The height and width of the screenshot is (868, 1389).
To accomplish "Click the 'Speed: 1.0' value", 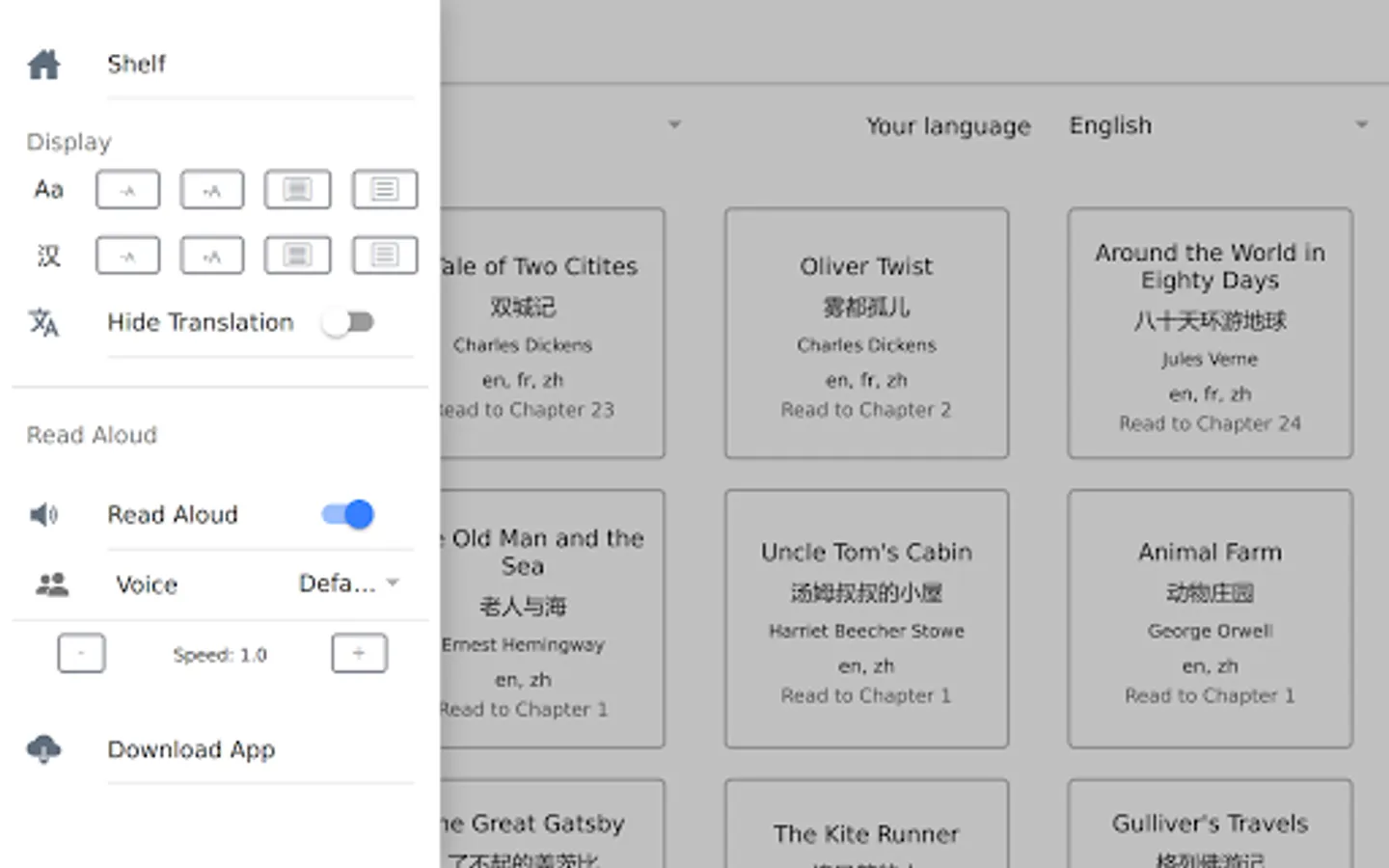I will click(220, 655).
